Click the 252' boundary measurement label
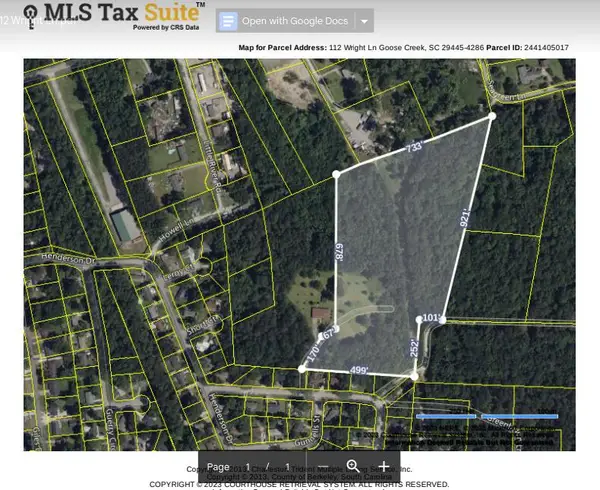 (415, 347)
